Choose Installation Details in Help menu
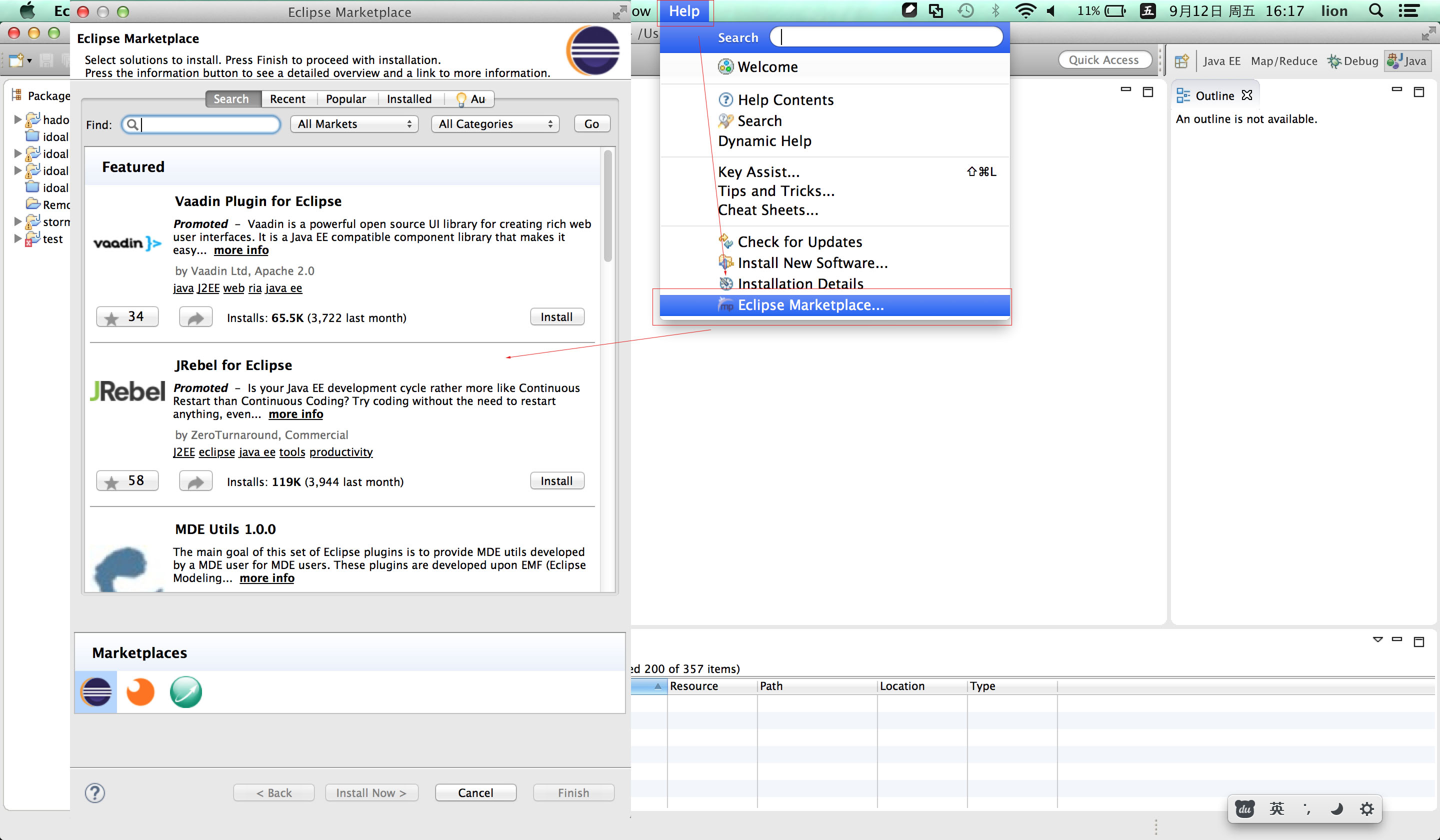1440x840 pixels. (x=834, y=284)
